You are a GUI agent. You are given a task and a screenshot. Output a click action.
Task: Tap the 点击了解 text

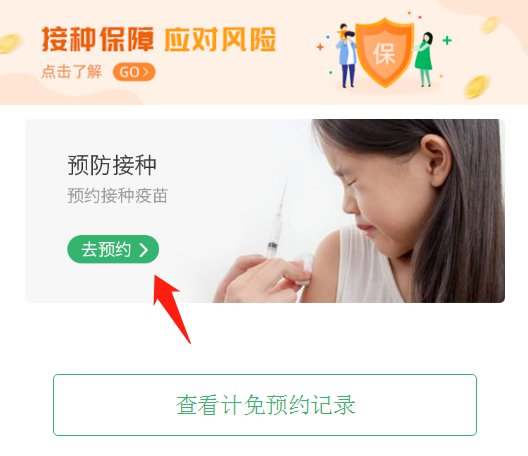click(x=71, y=72)
